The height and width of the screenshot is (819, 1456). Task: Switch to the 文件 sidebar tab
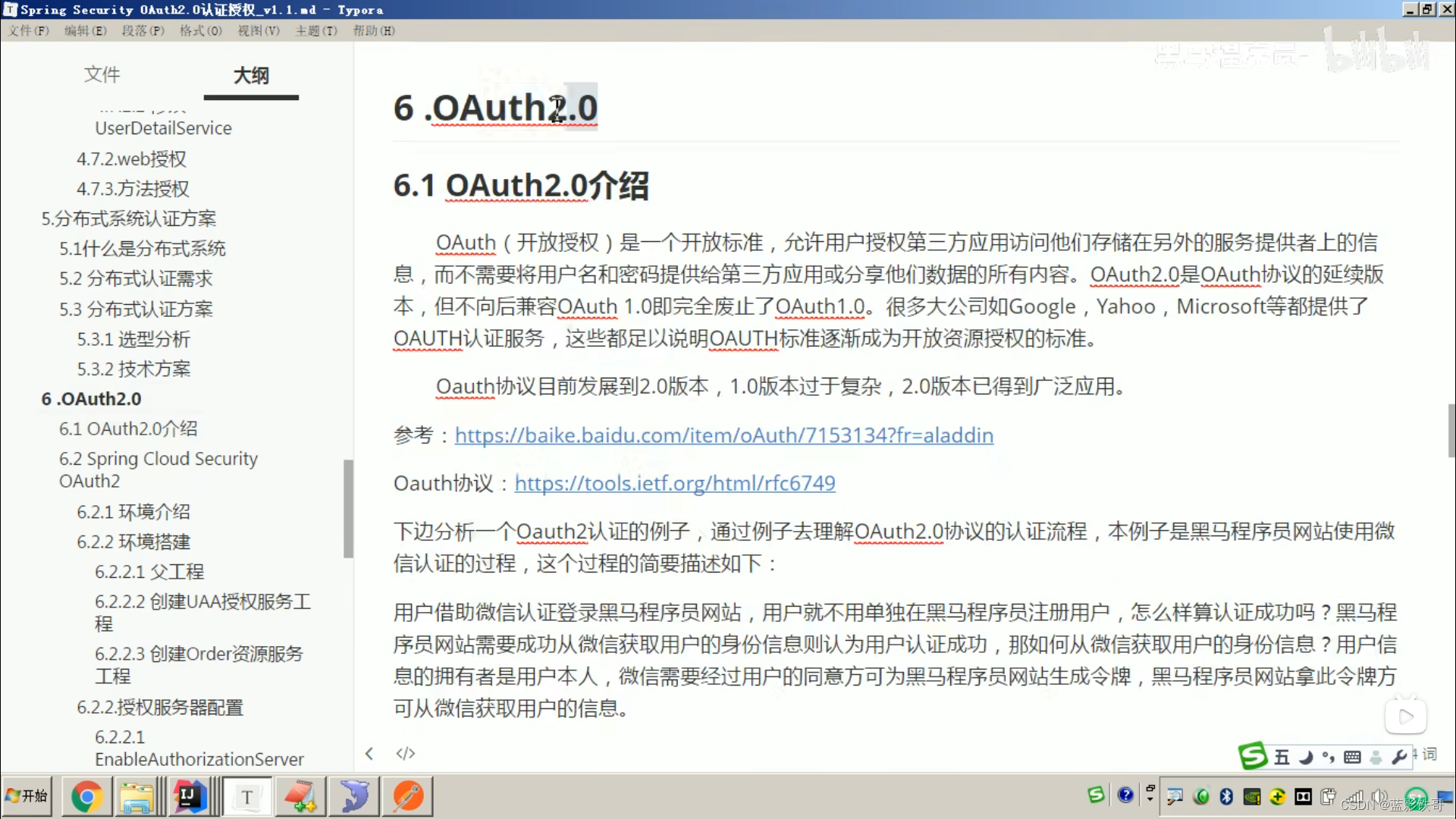[x=102, y=74]
